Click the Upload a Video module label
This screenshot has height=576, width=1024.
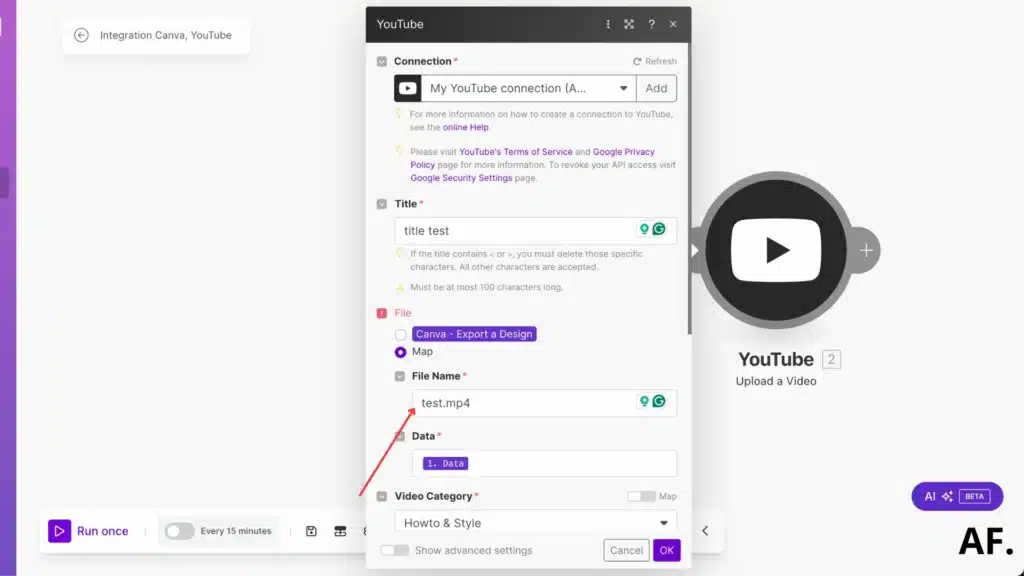[776, 381]
